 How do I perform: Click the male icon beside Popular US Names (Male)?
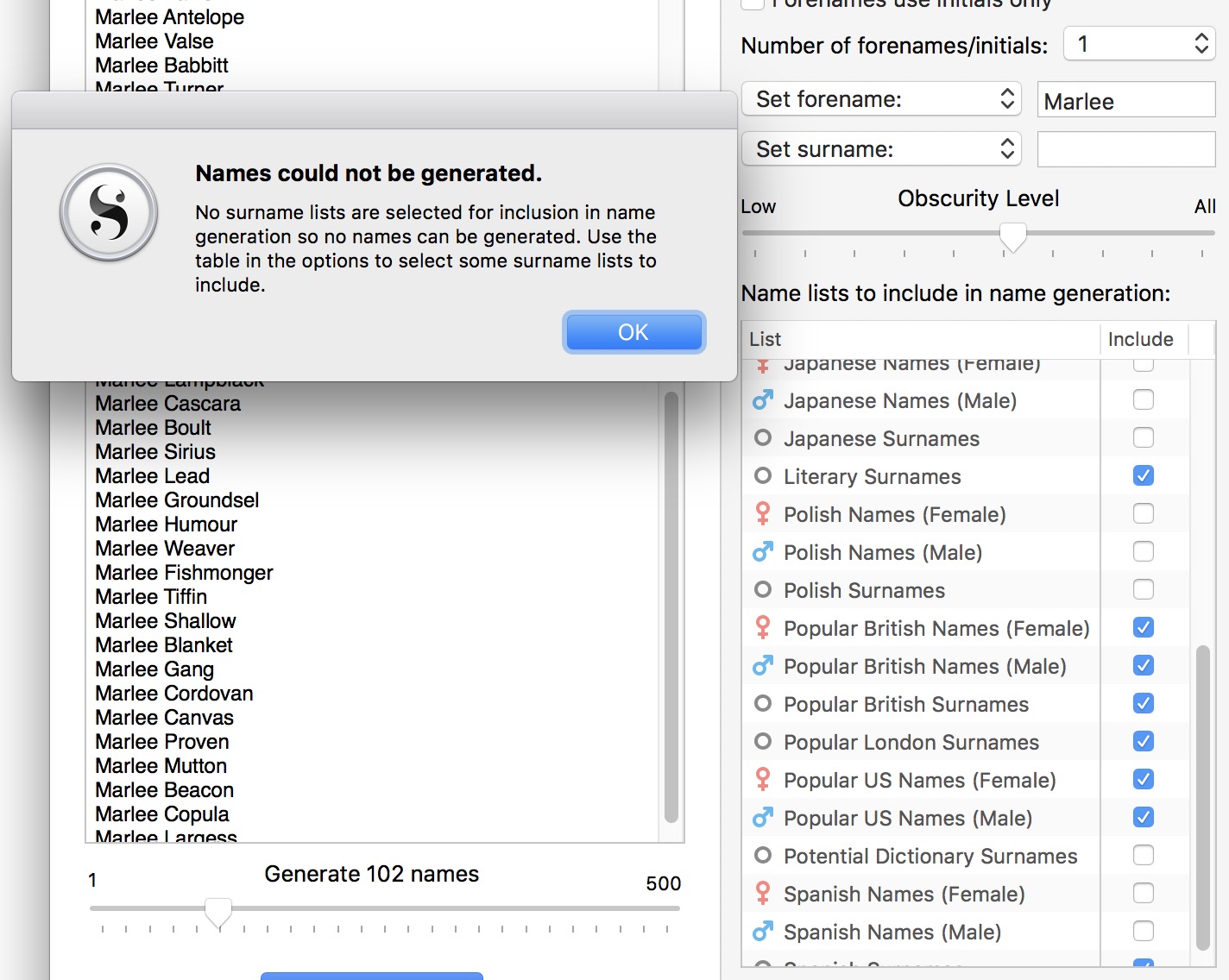(762, 818)
